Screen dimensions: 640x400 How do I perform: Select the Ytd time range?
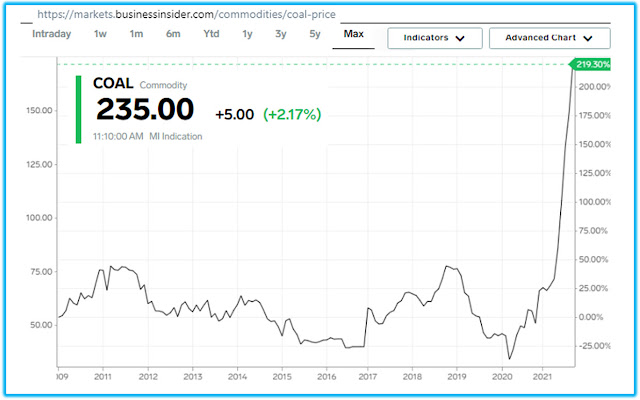(x=211, y=34)
